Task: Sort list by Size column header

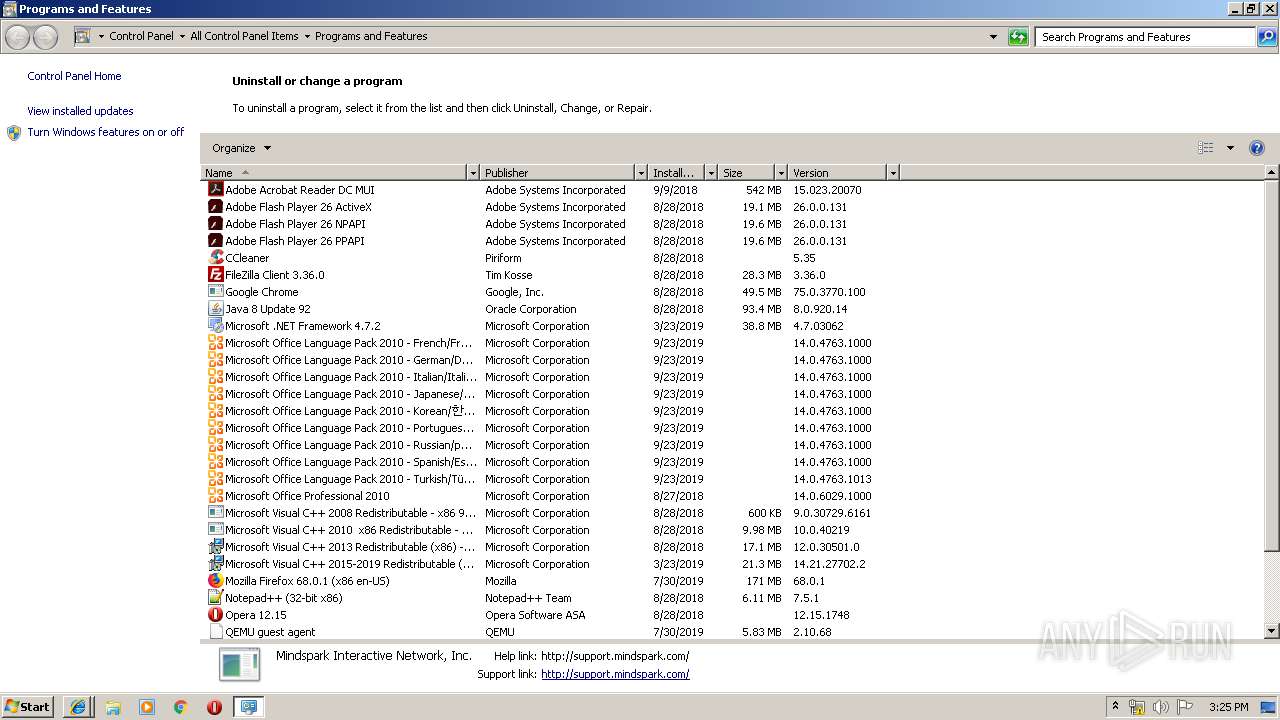Action: click(x=747, y=173)
